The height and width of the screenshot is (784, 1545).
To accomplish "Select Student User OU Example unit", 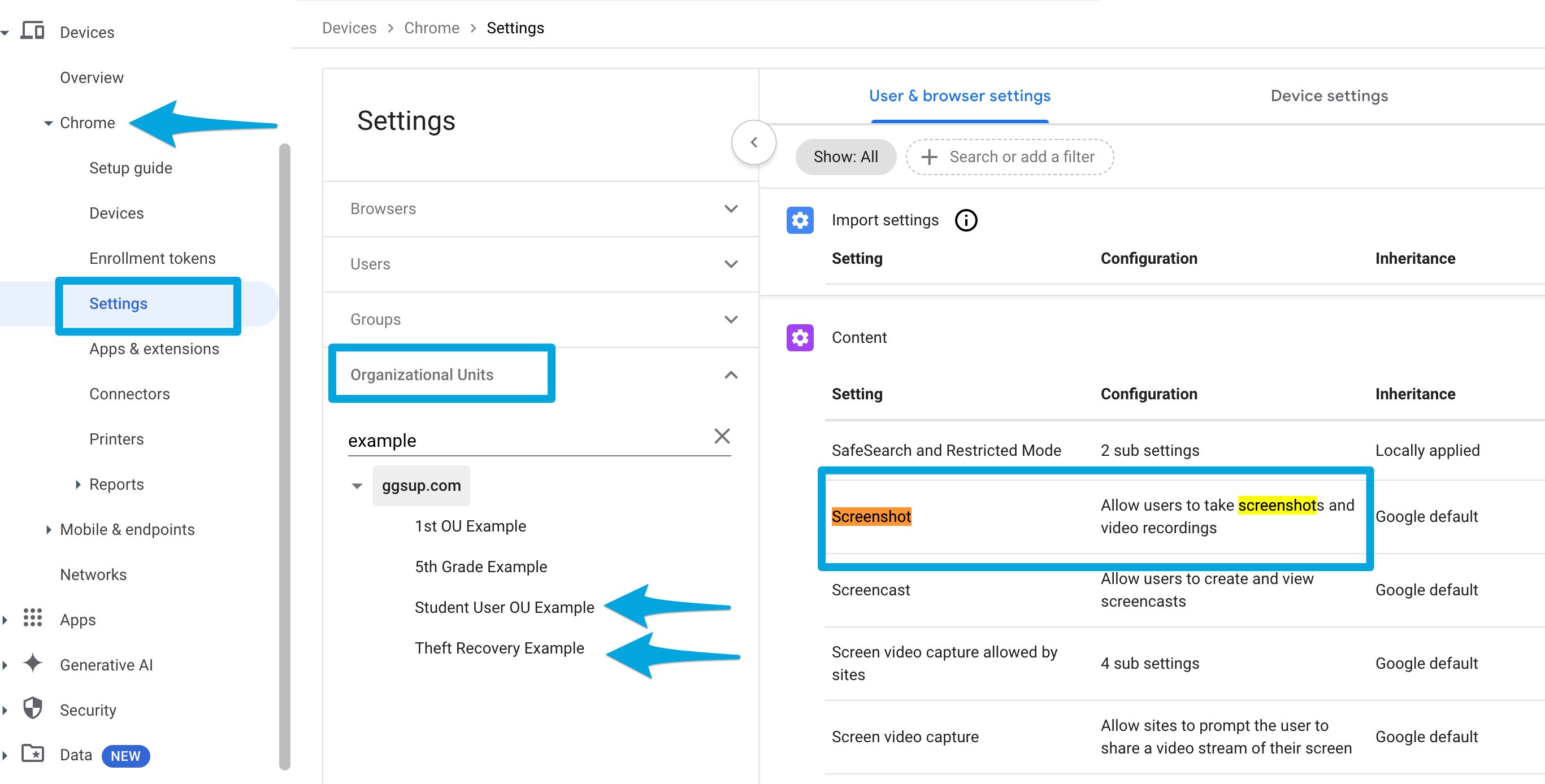I will click(x=504, y=608).
